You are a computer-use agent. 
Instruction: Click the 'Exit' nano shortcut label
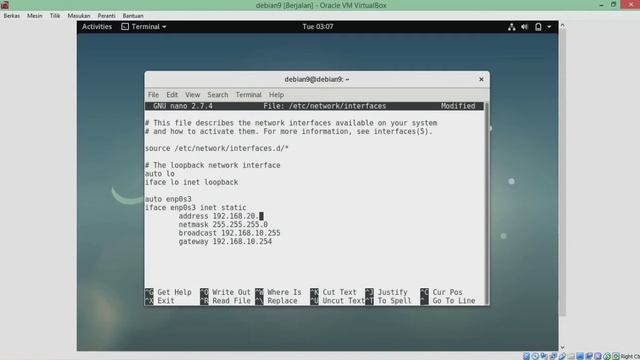point(166,301)
